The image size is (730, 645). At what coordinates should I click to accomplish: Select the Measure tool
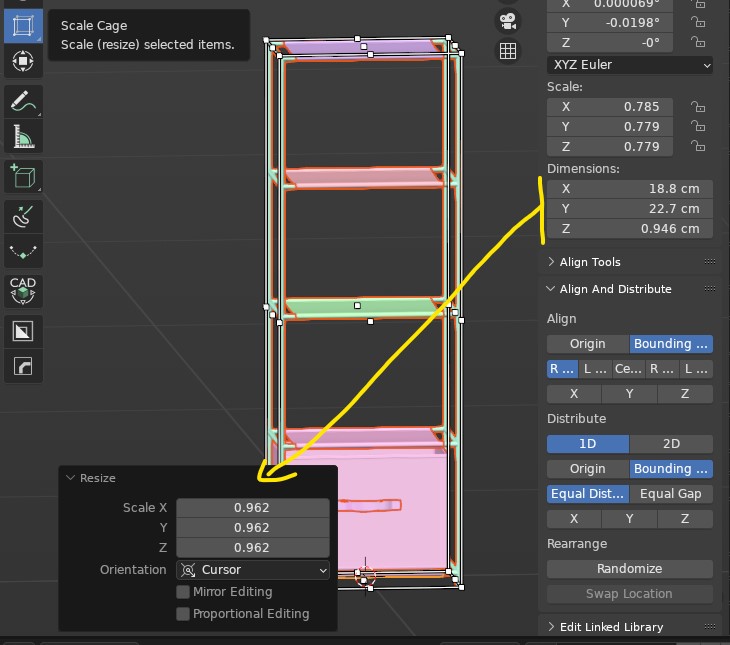23,136
